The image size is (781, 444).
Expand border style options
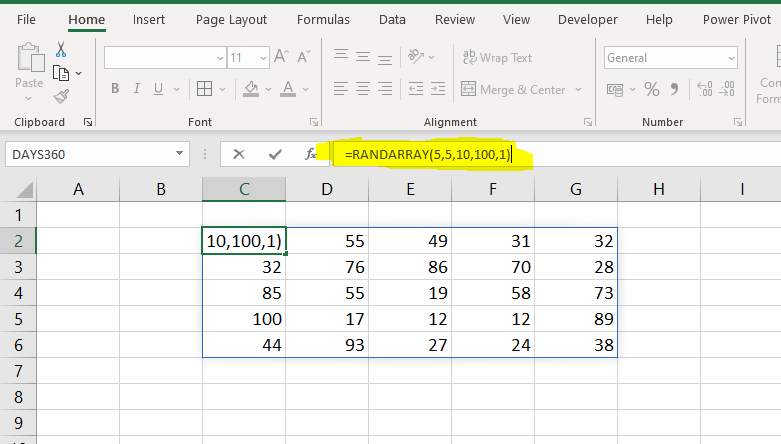tap(223, 90)
